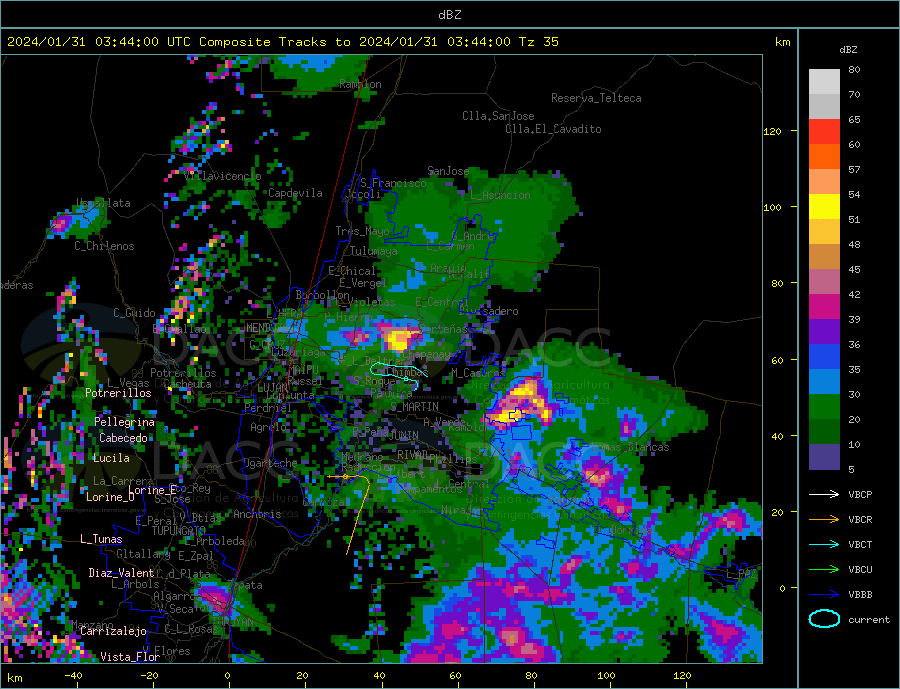Click the Clla.SanJose place label
The image size is (900, 689).
point(498,116)
